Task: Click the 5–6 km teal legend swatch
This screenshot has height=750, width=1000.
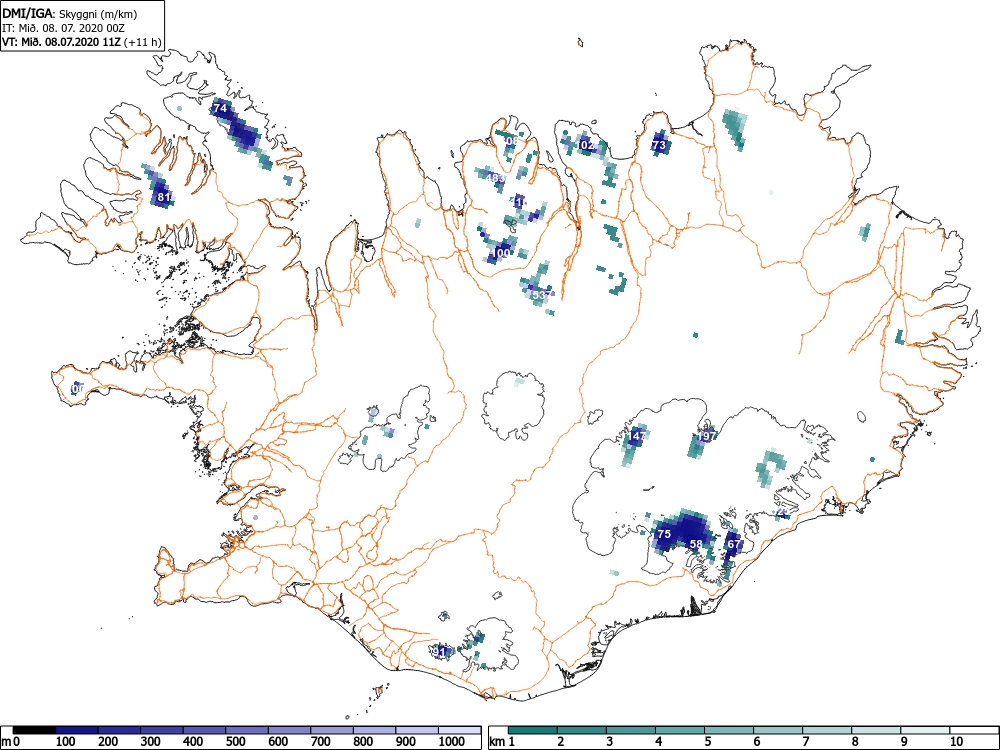Action: [x=729, y=730]
